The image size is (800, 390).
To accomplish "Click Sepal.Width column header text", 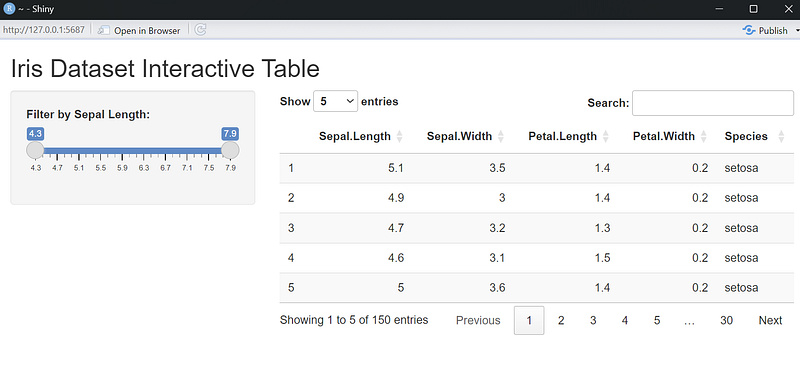I will pos(459,136).
